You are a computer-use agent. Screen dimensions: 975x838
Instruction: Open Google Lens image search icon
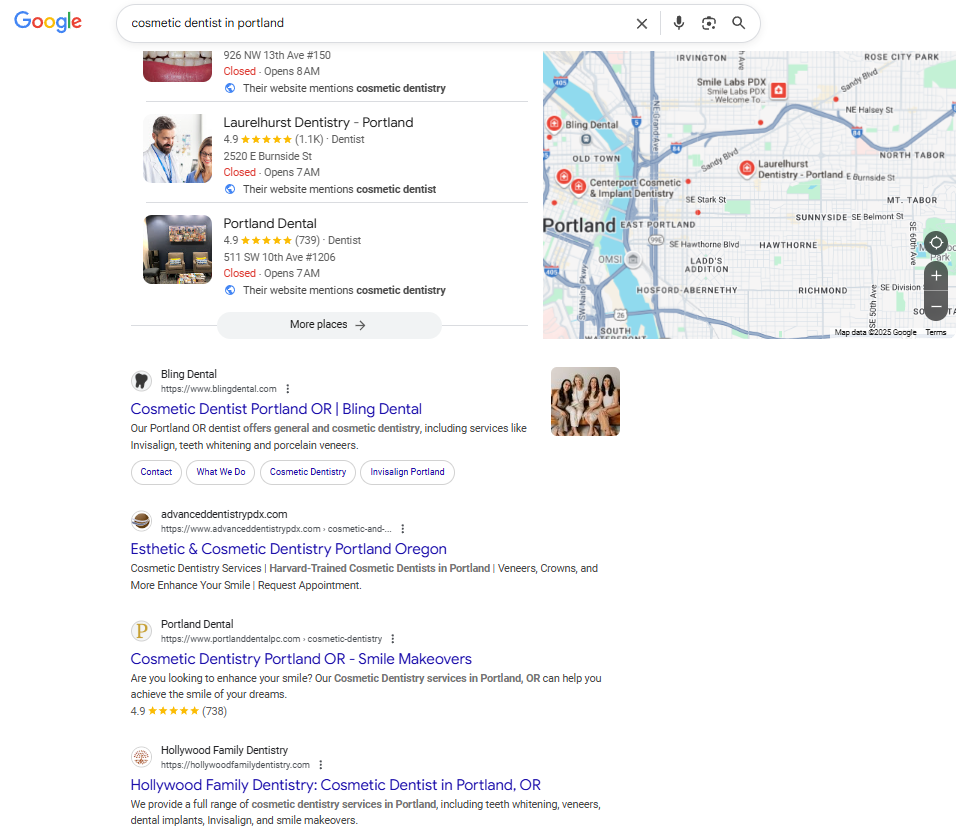pos(708,23)
